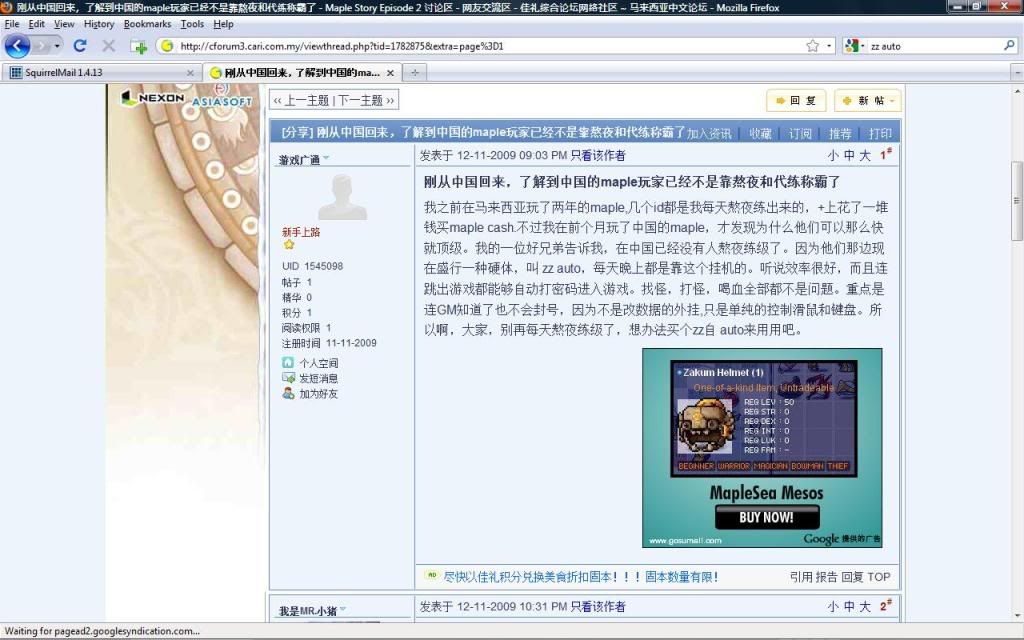Viewport: 1024px width, 640px height.
Task: Click the Firefox back arrow button
Action: (x=18, y=46)
